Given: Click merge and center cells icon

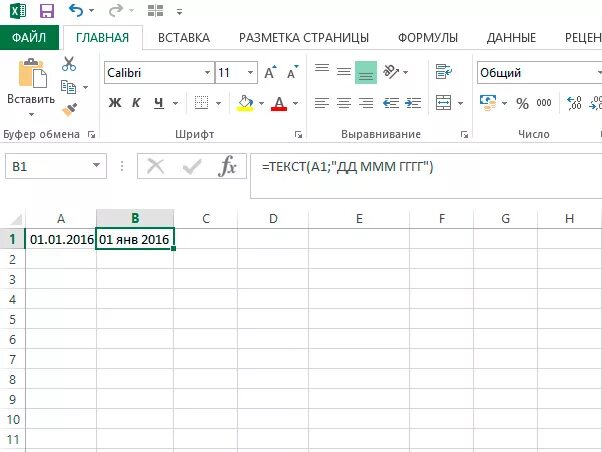Looking at the screenshot, I should (443, 103).
